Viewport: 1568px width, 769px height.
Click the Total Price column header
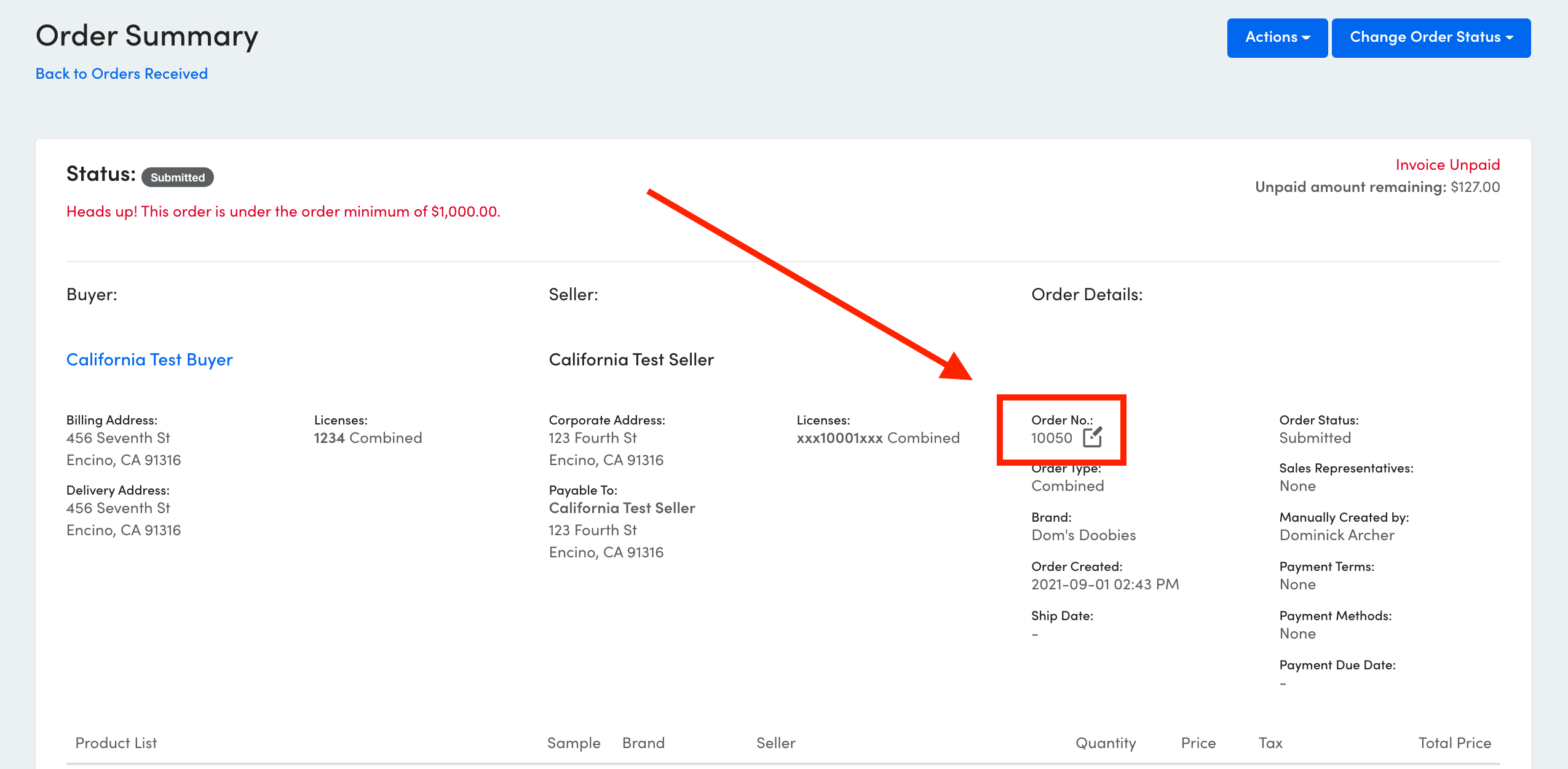[x=1455, y=743]
